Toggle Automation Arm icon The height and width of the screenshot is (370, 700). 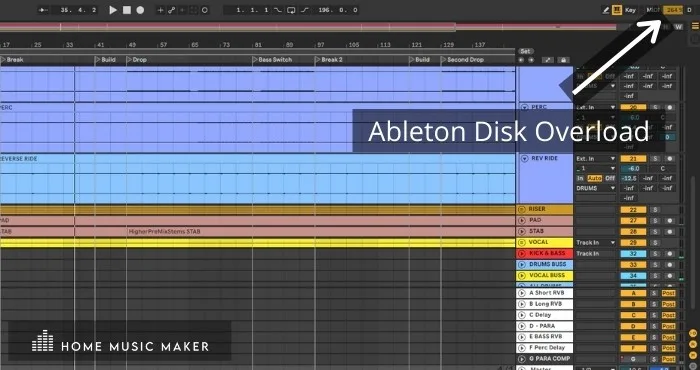171,10
